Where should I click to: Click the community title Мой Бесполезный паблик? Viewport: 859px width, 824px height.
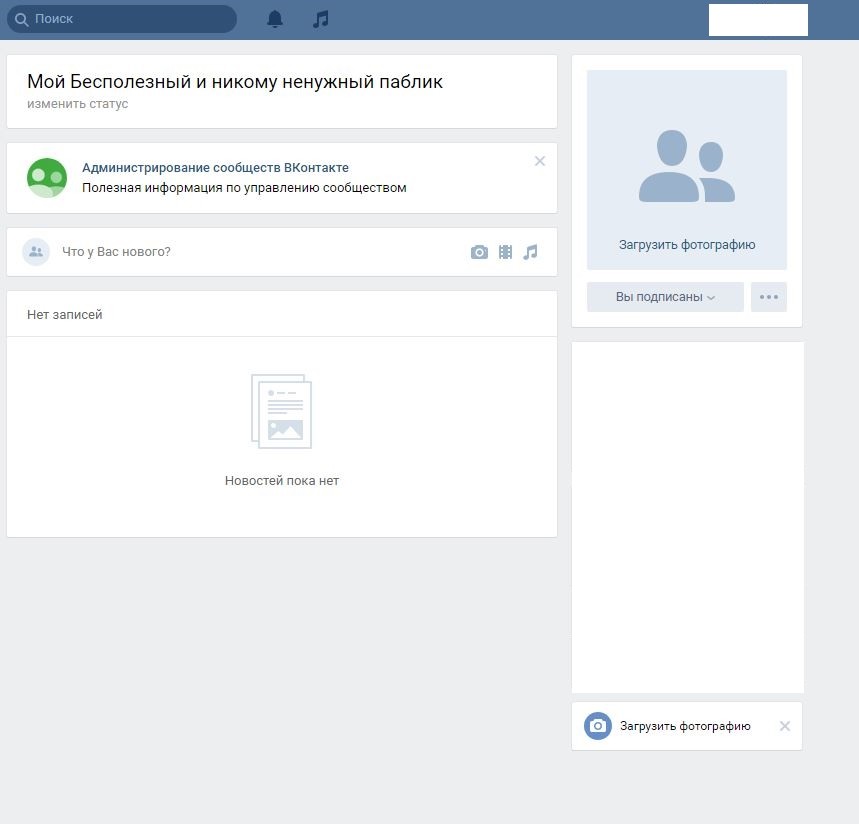point(234,82)
